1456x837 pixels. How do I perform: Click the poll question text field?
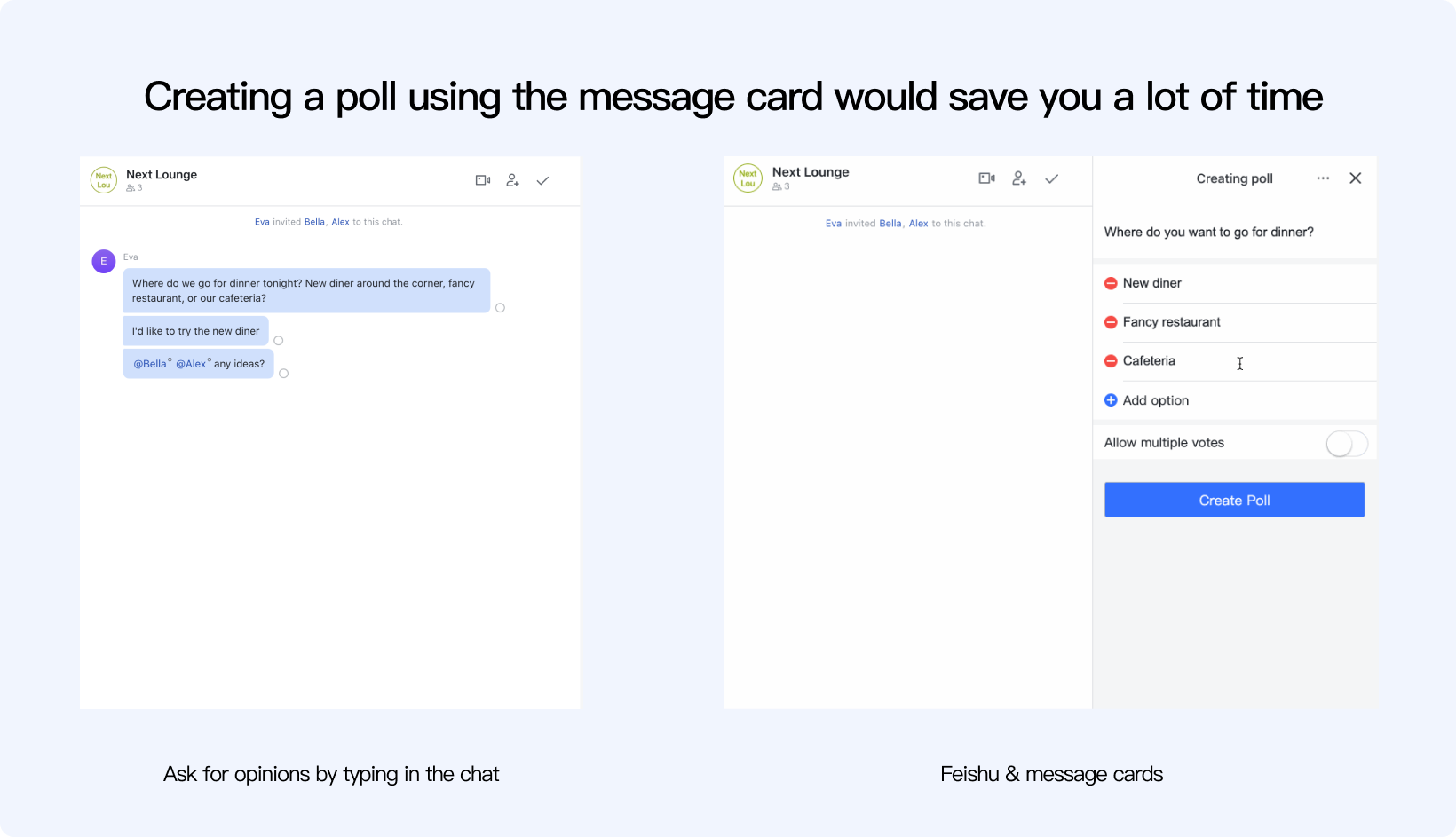(1234, 233)
